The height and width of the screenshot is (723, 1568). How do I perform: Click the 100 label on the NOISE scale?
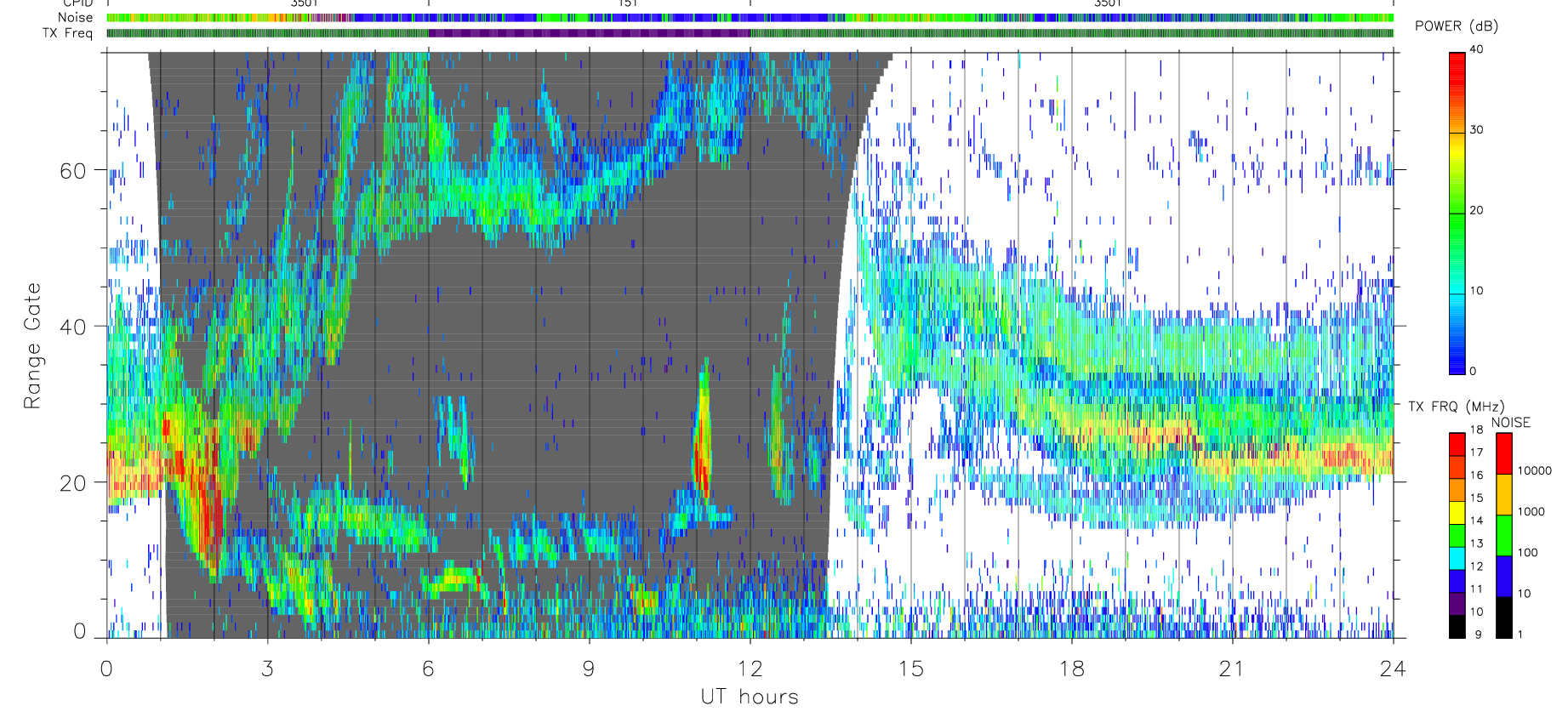click(x=1528, y=553)
